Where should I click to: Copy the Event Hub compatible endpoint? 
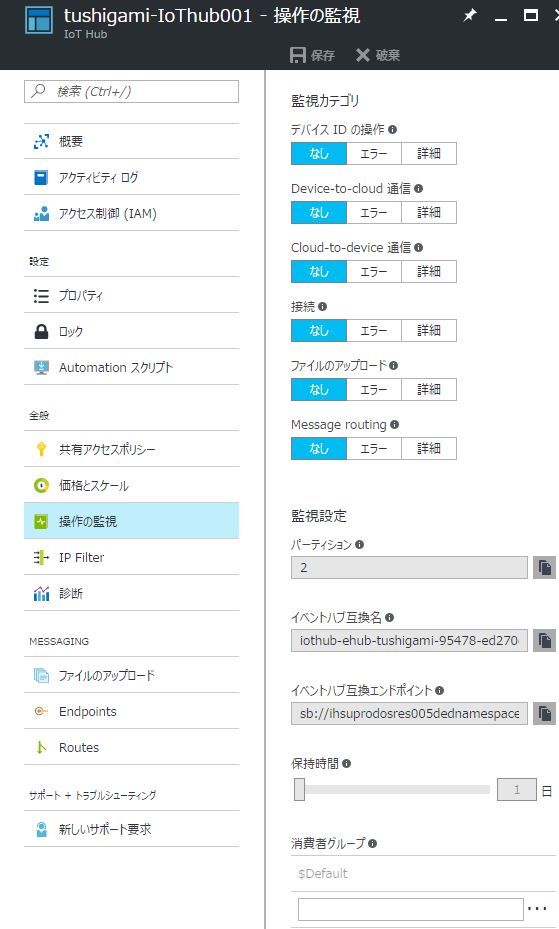click(544, 713)
